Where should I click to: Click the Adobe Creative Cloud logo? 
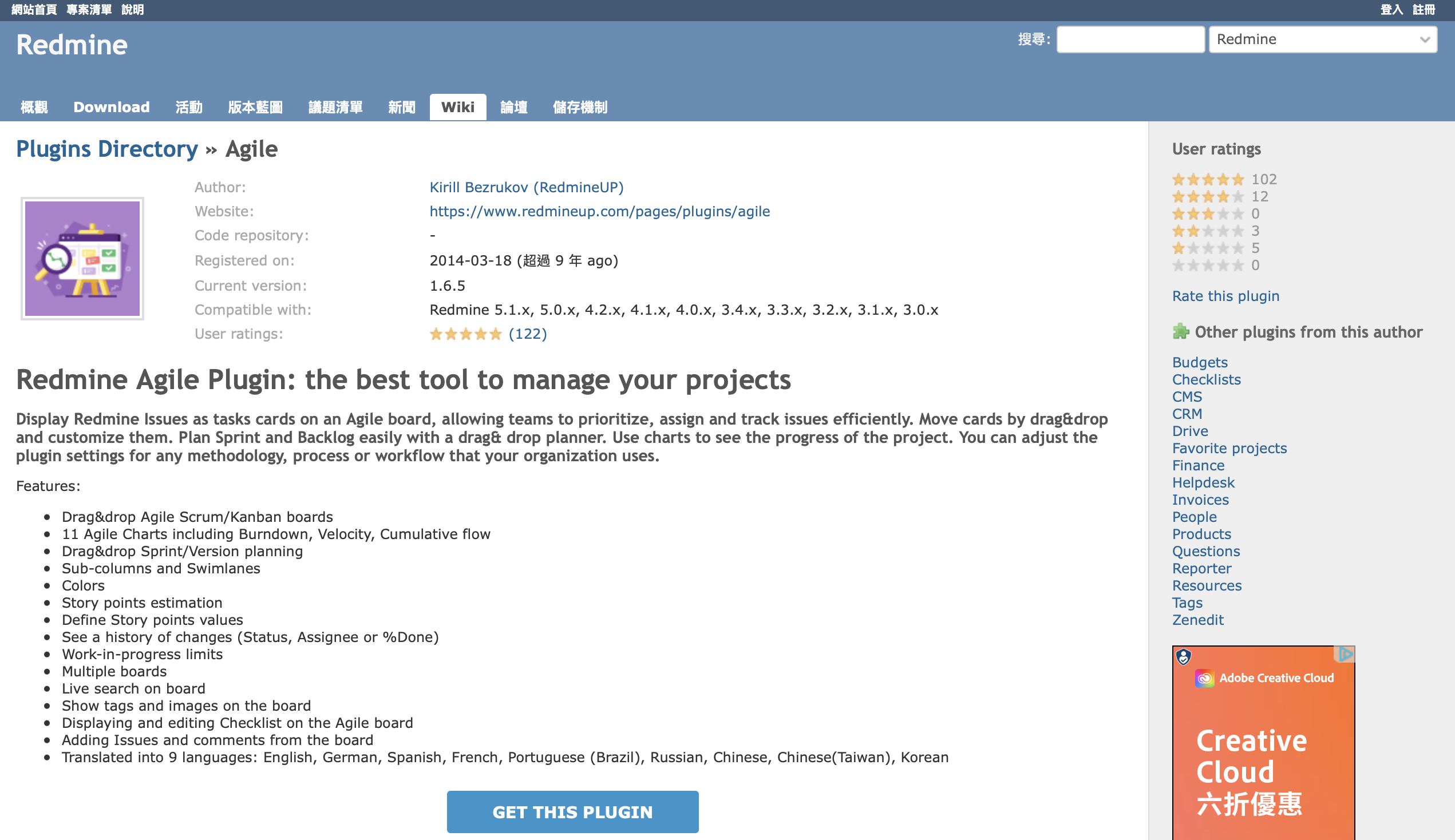[1205, 678]
